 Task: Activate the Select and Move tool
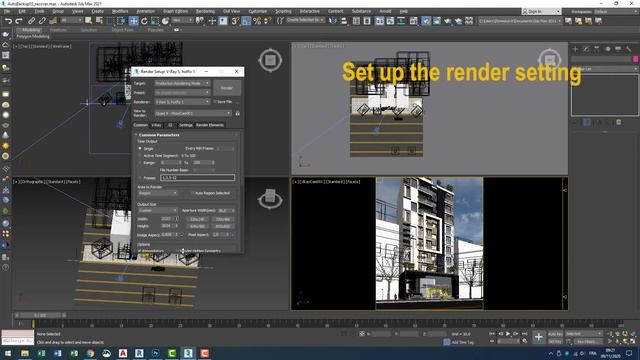[x=133, y=21]
